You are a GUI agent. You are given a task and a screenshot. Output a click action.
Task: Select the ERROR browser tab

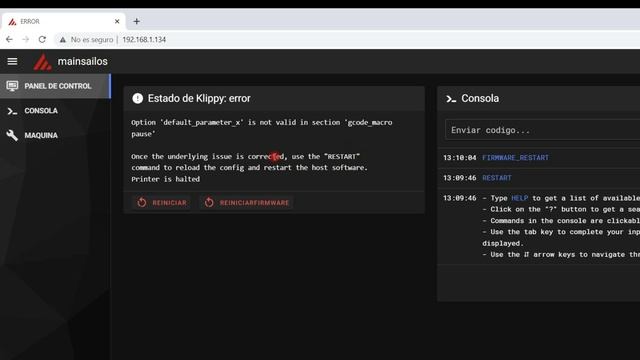(x=63, y=21)
